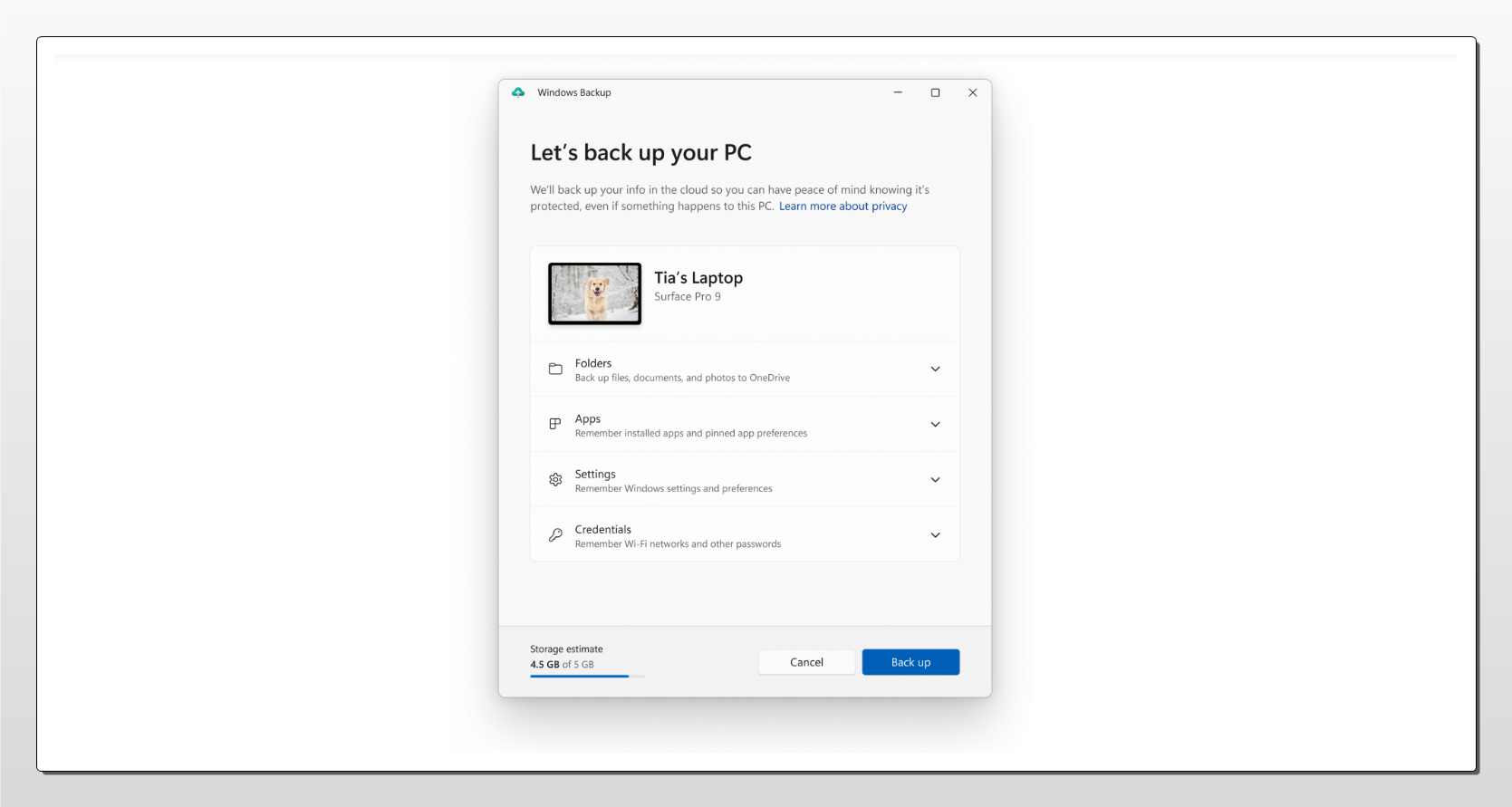Expand the Apps section chevron

point(935,425)
